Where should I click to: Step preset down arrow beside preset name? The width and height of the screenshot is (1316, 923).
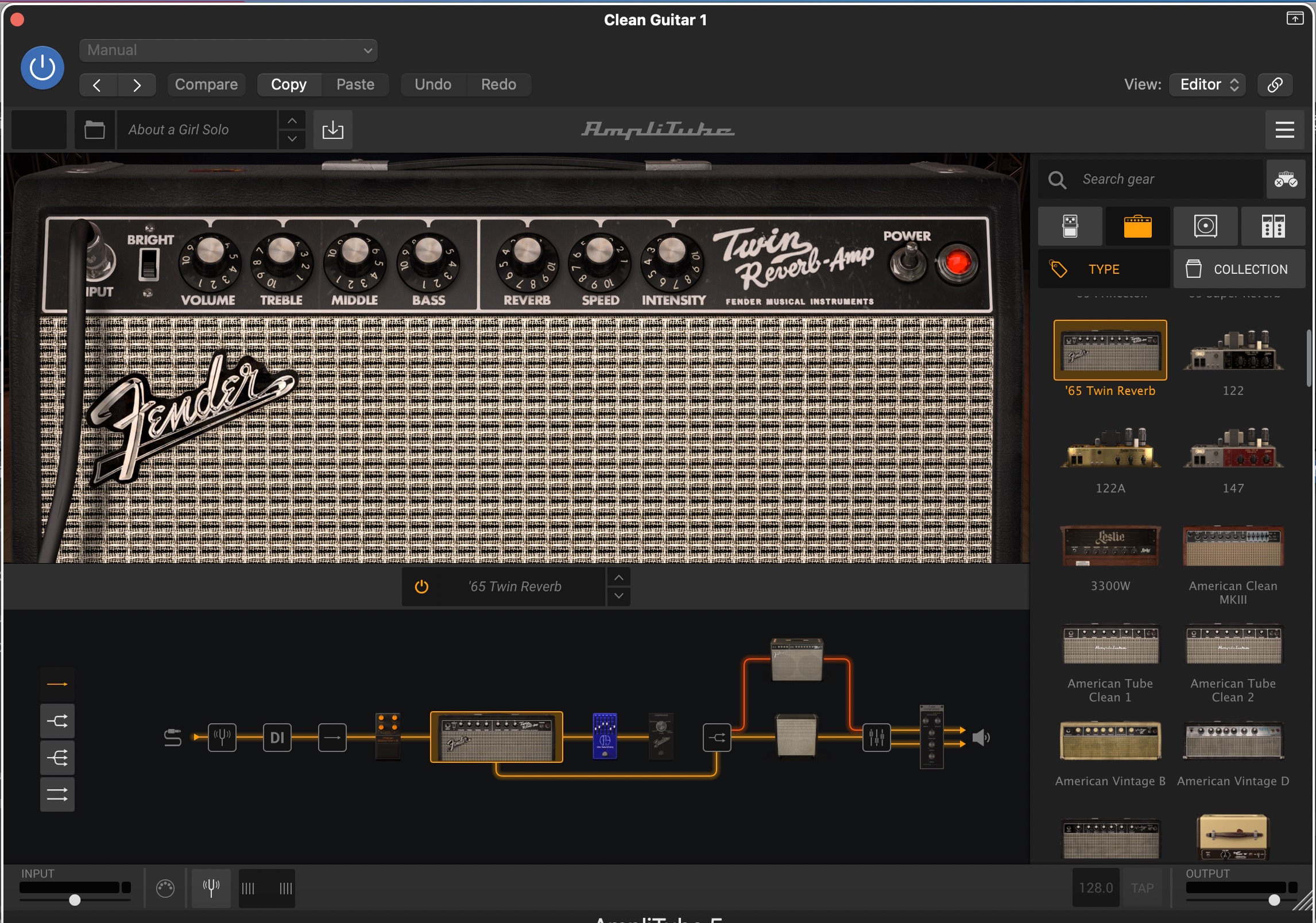292,139
